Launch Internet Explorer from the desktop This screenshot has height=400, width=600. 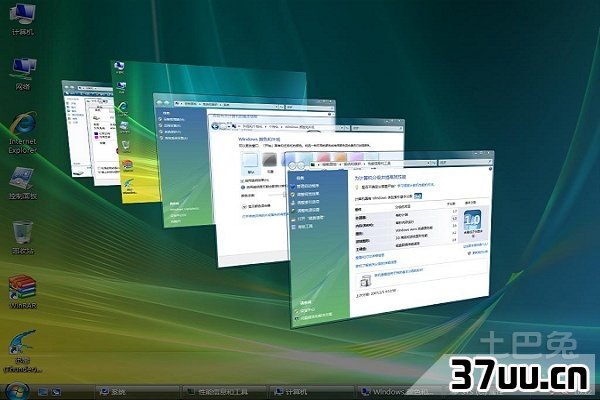point(23,133)
